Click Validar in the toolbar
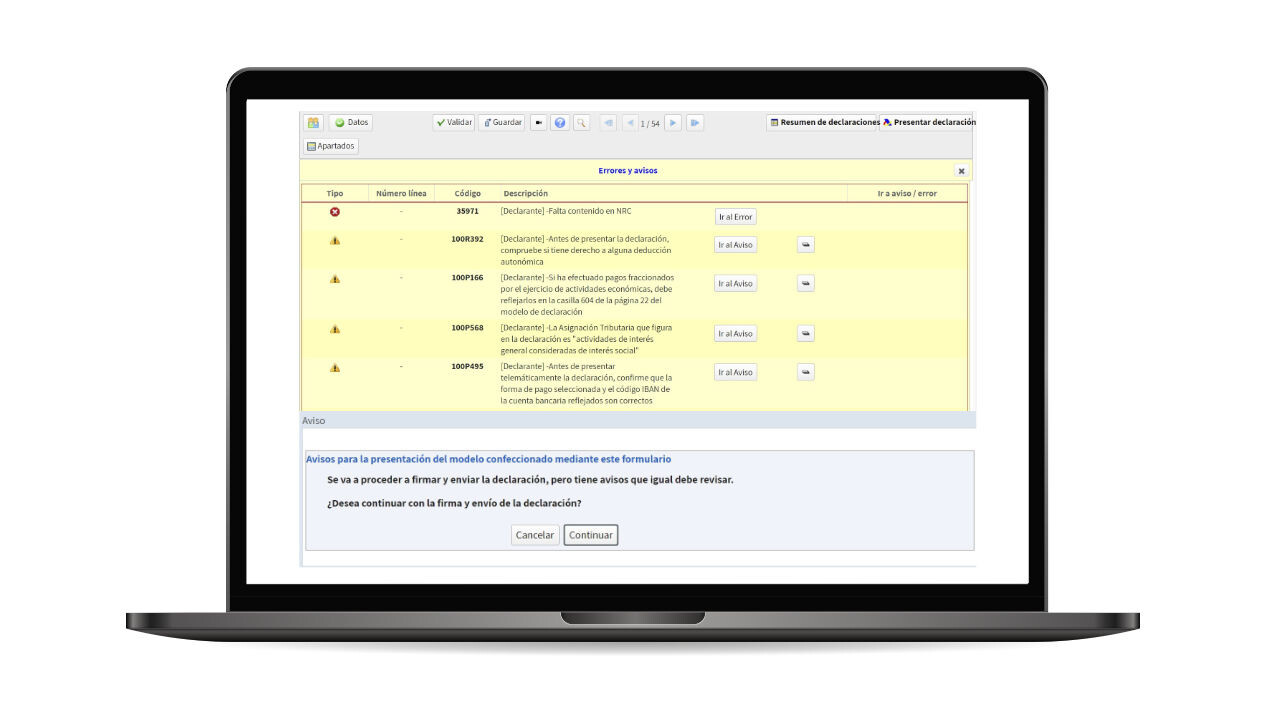The image size is (1266, 701). (x=454, y=123)
